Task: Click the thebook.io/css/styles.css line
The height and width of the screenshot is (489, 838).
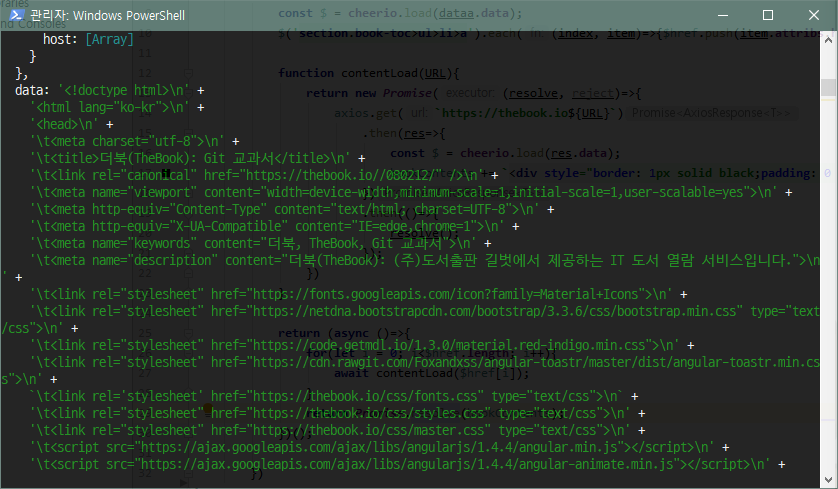Action: coord(337,414)
